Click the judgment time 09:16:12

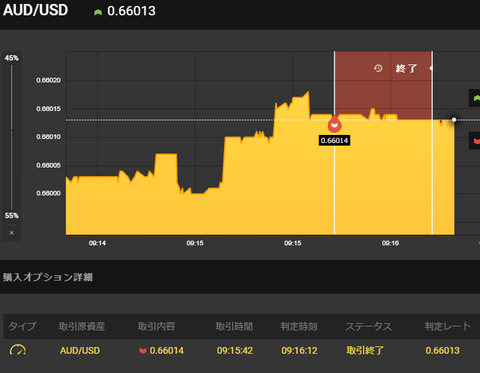point(299,351)
